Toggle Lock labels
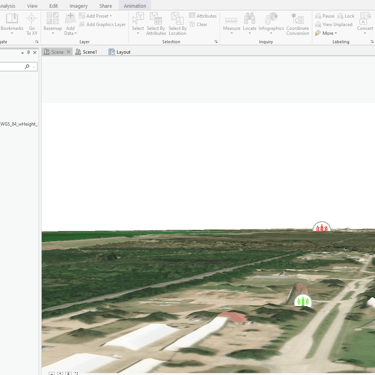Viewport: 375px width, 375px height. (346, 16)
